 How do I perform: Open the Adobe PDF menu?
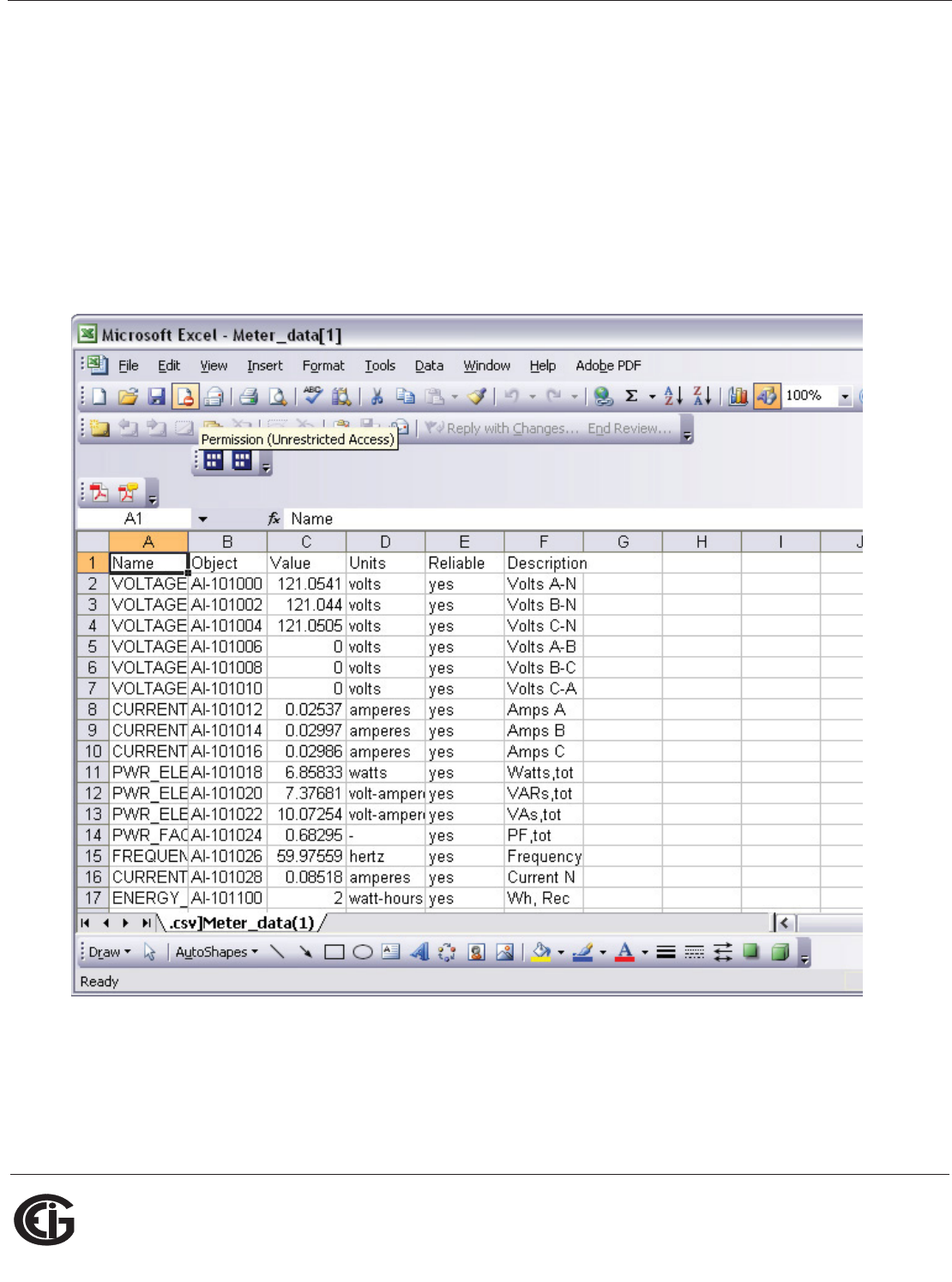click(x=608, y=365)
